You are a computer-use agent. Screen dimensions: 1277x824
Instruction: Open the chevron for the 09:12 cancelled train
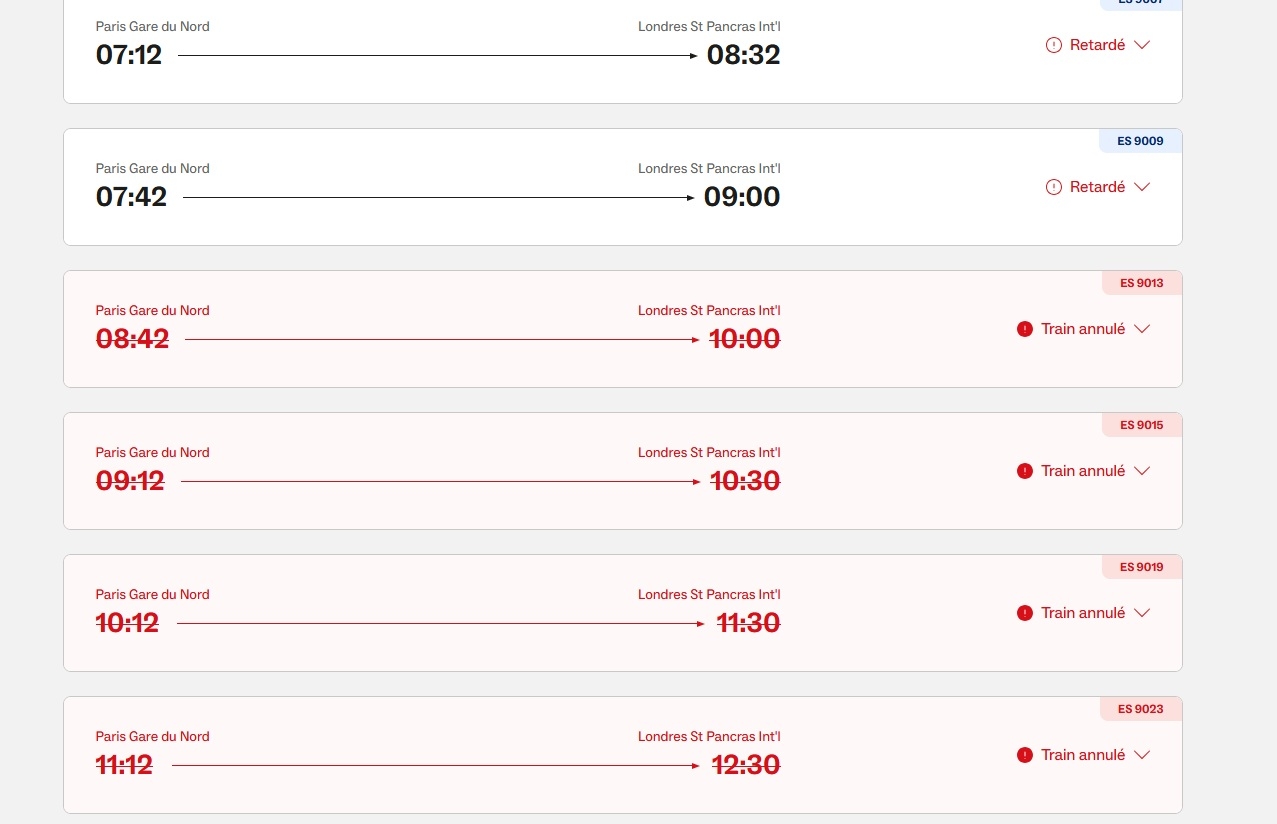click(1143, 471)
